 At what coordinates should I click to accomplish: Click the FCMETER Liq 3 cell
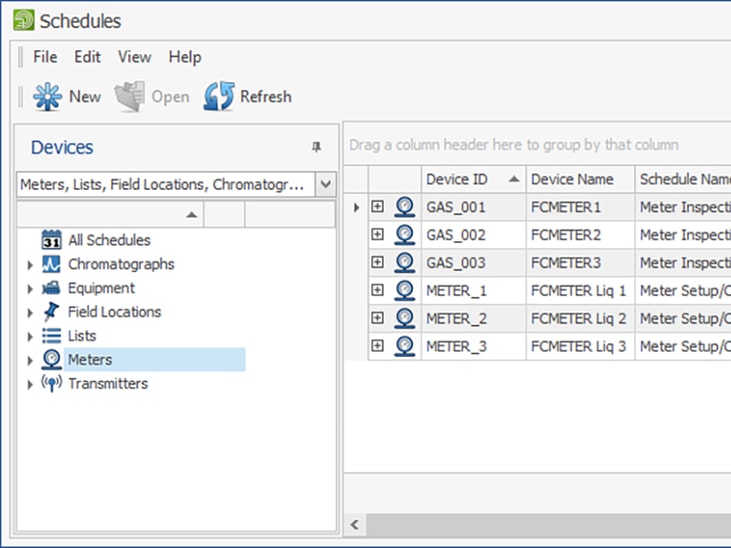(580, 346)
